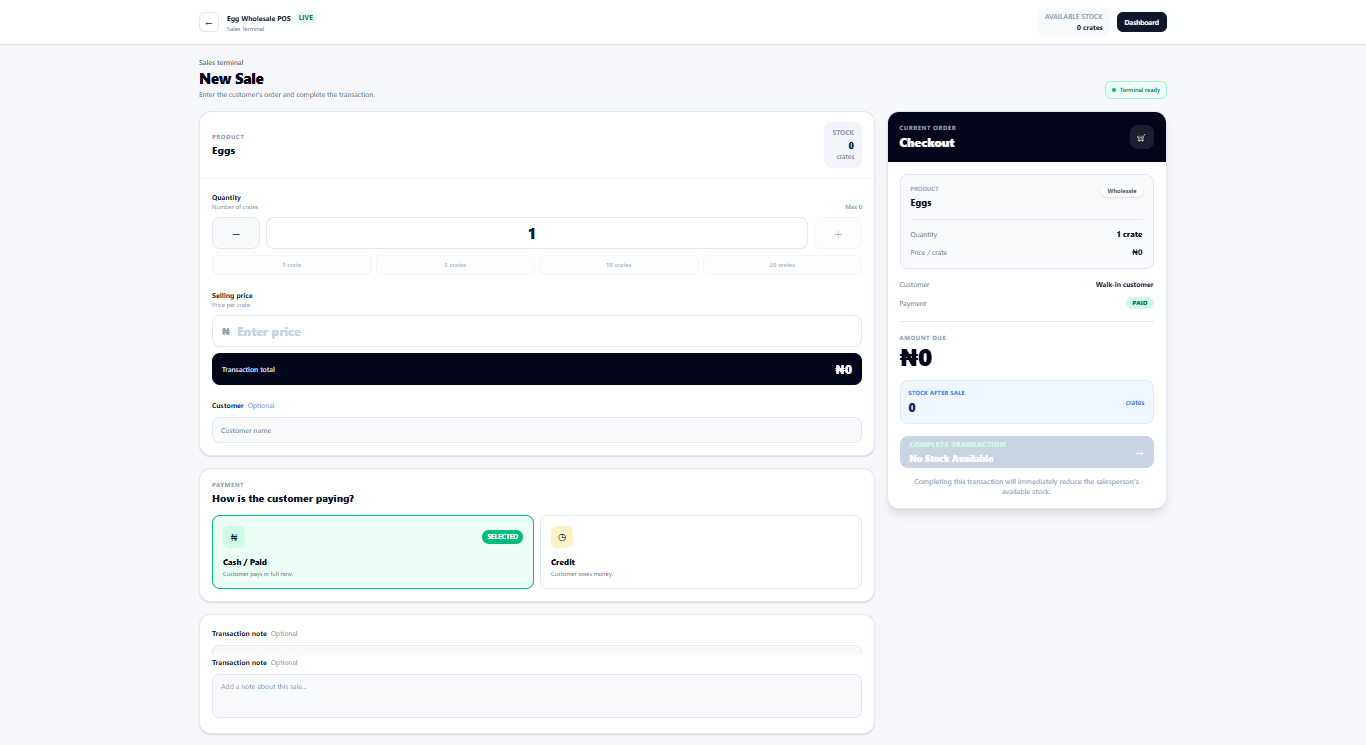
Task: Click the transaction note text area
Action: coord(537,696)
